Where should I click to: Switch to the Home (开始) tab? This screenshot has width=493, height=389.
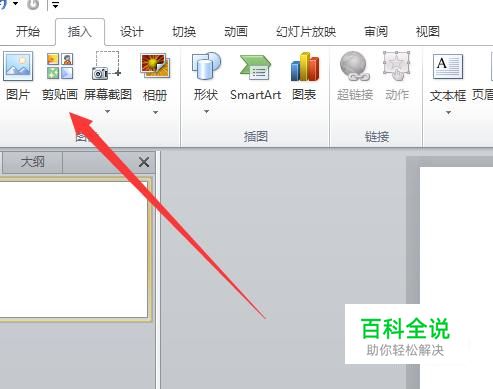click(27, 32)
